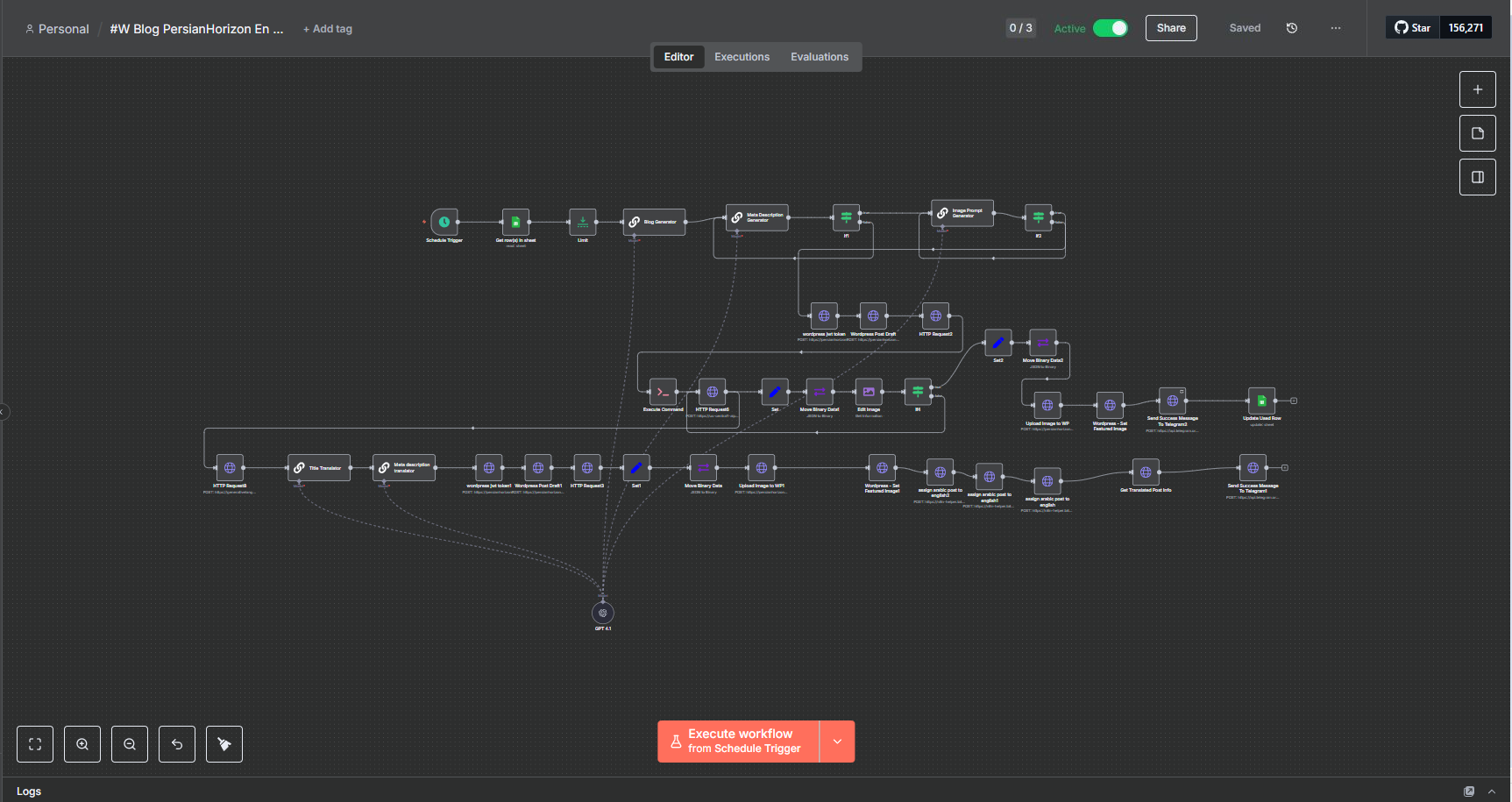Image resolution: width=1512 pixels, height=802 pixels.
Task: Zoom out using the magnifier-minus icon
Action: coord(129,743)
